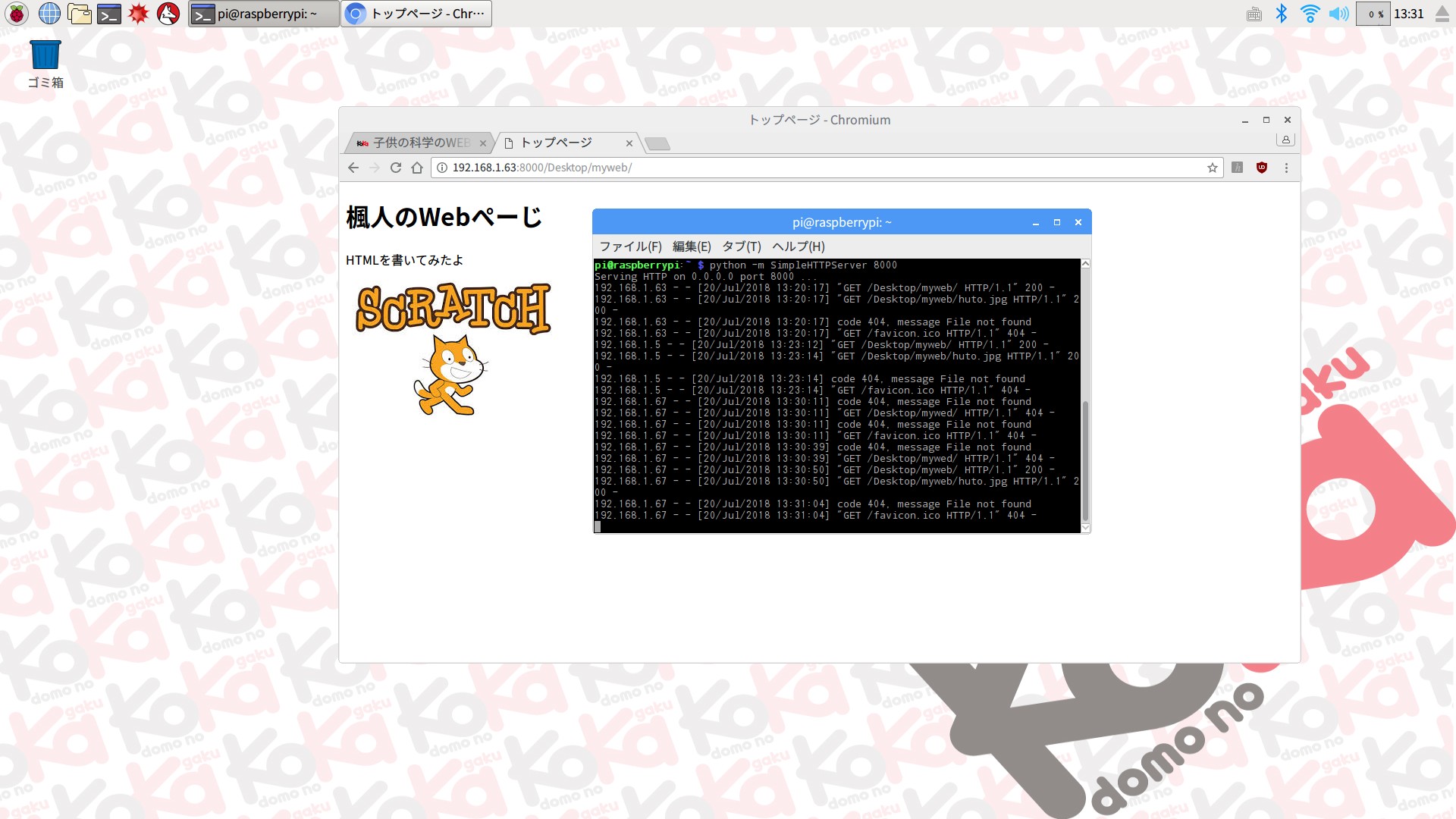1456x819 pixels.
Task: Open the Wi-Fi network tray menu
Action: click(x=1310, y=14)
